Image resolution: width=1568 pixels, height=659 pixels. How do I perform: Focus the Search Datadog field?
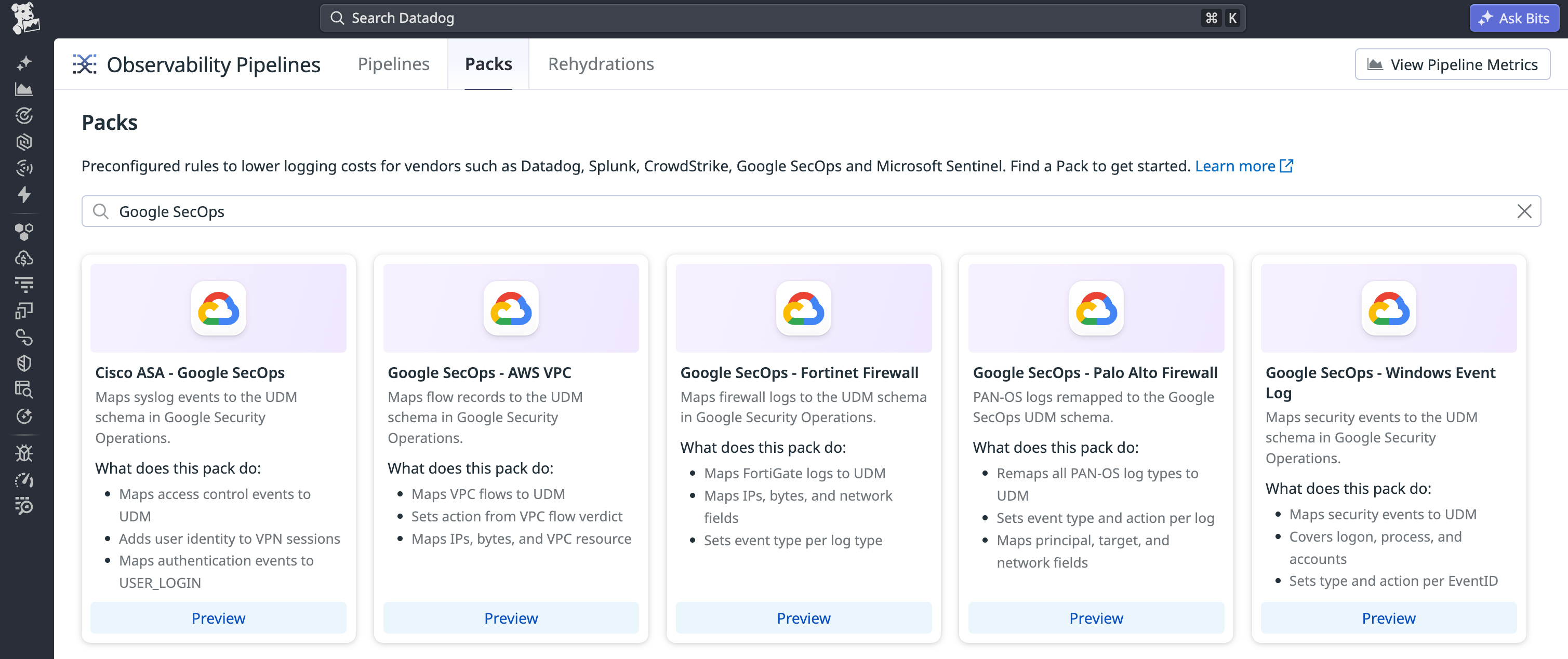[783, 18]
